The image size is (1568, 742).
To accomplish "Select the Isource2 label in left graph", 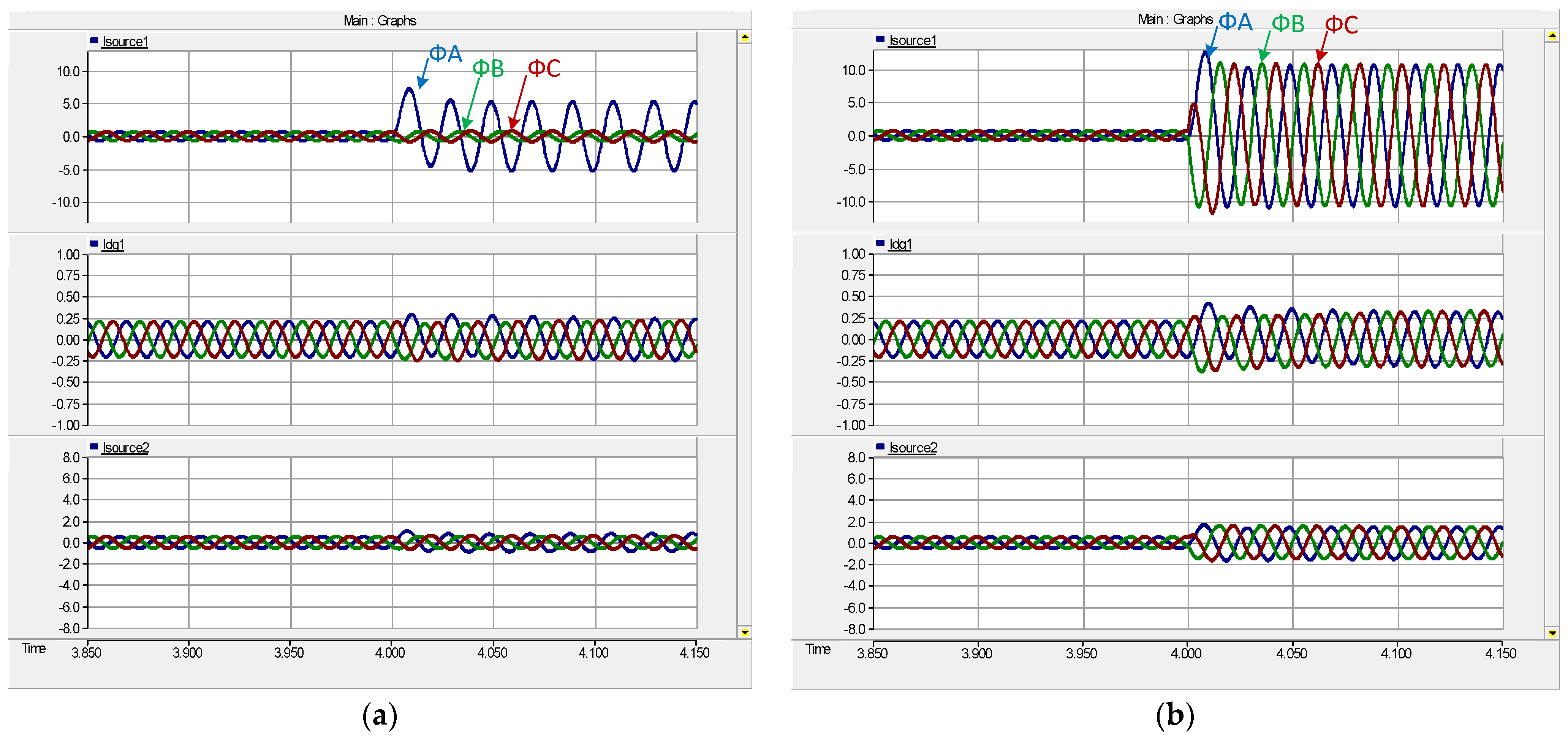I will tap(125, 448).
